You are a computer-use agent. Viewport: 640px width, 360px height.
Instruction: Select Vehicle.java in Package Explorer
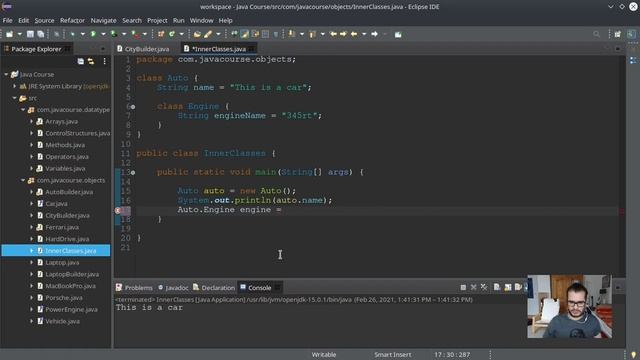62,321
